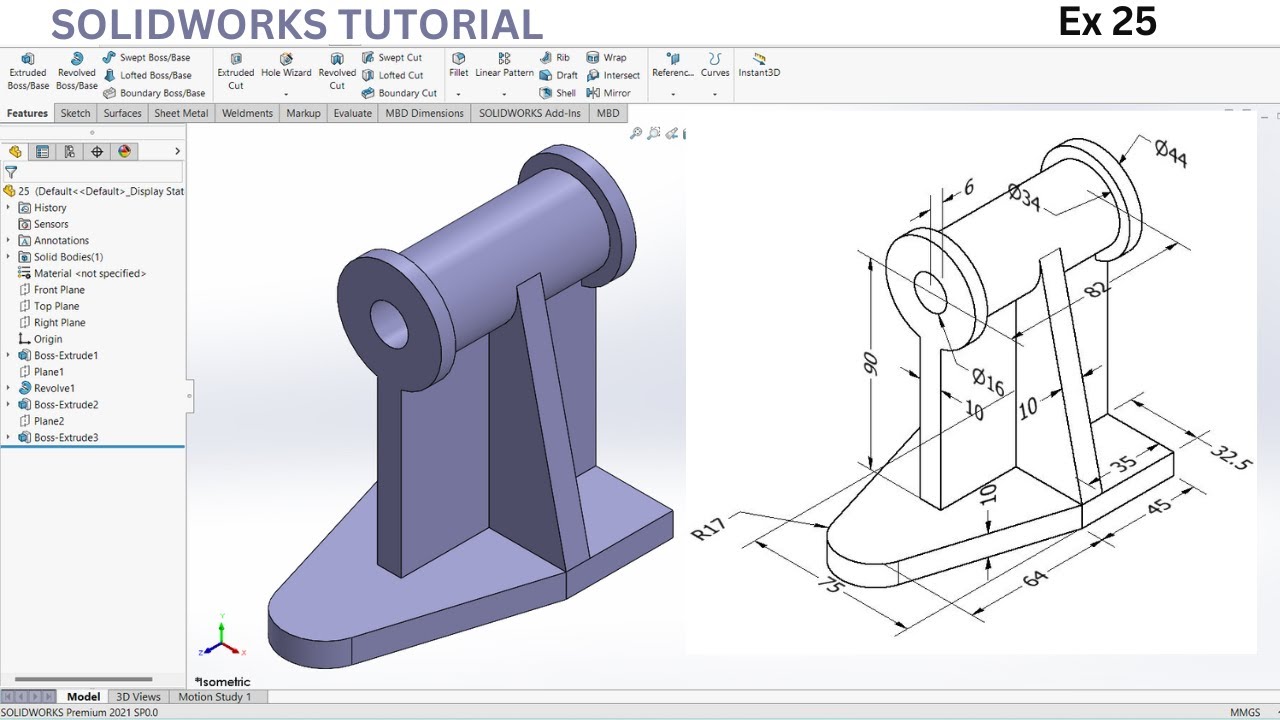This screenshot has height=720, width=1280.
Task: Switch to the Evaluate tab
Action: click(352, 113)
